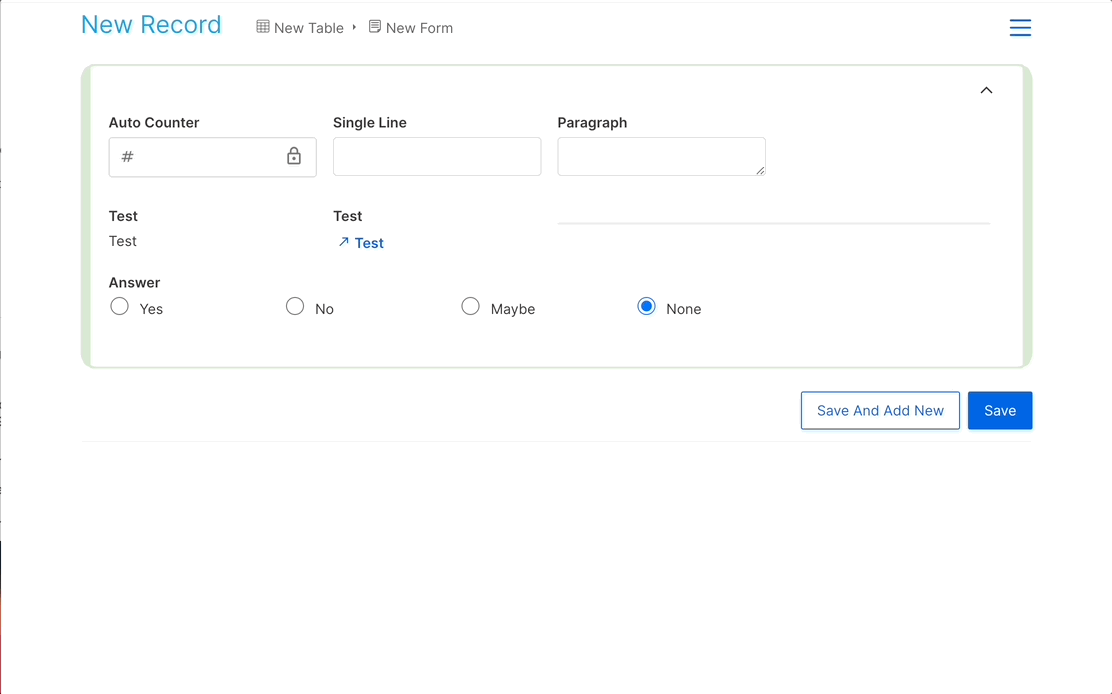Open the blue Test link

(x=369, y=243)
